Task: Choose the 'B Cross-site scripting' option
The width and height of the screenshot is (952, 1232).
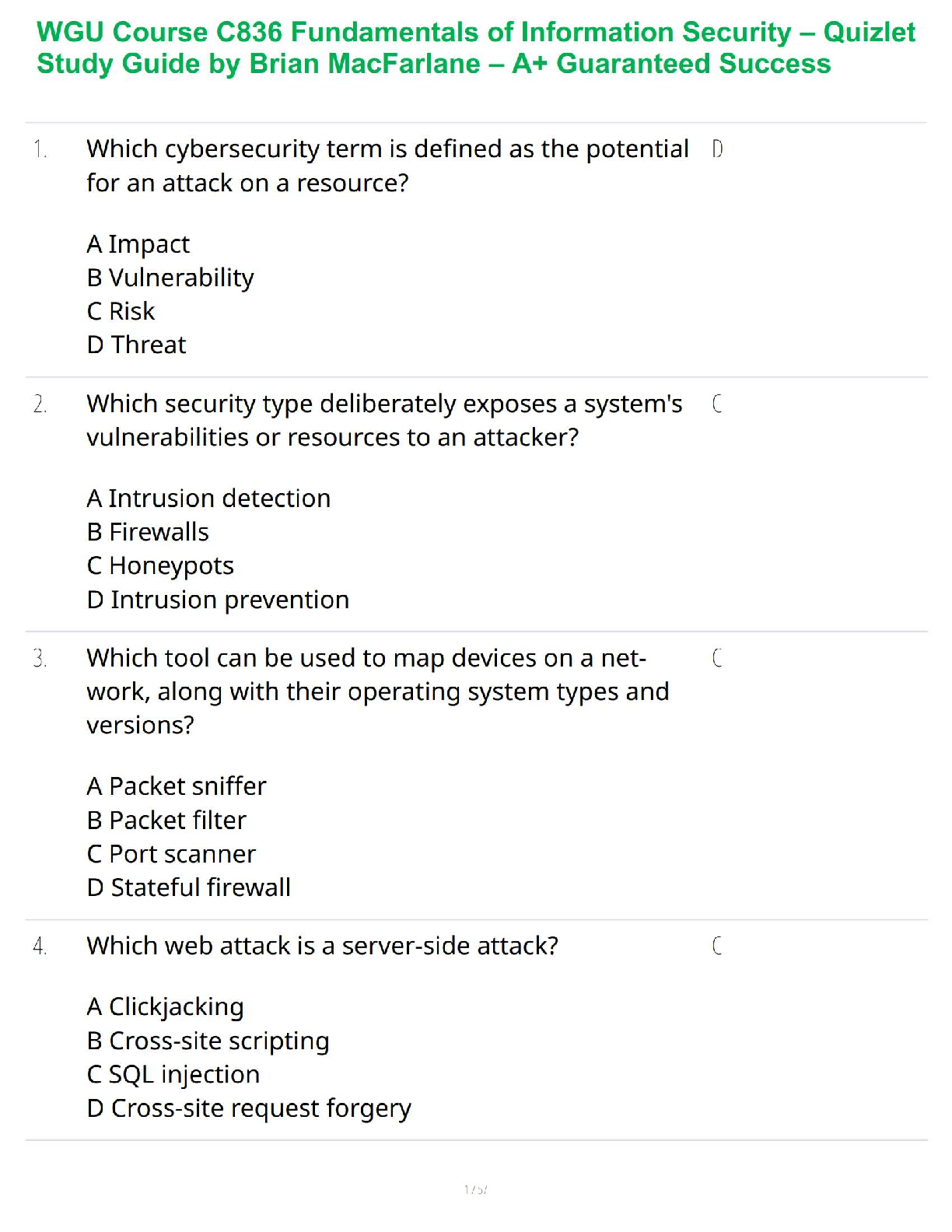Action: click(x=208, y=1041)
